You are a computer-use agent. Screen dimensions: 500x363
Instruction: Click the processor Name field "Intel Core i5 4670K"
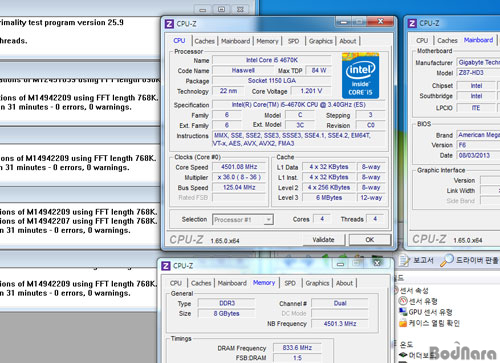(x=272, y=60)
